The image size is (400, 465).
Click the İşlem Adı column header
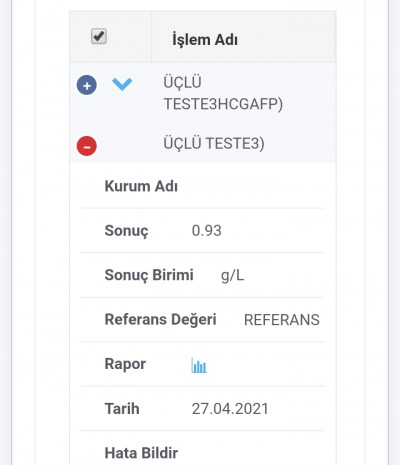pyautogui.click(x=205, y=40)
